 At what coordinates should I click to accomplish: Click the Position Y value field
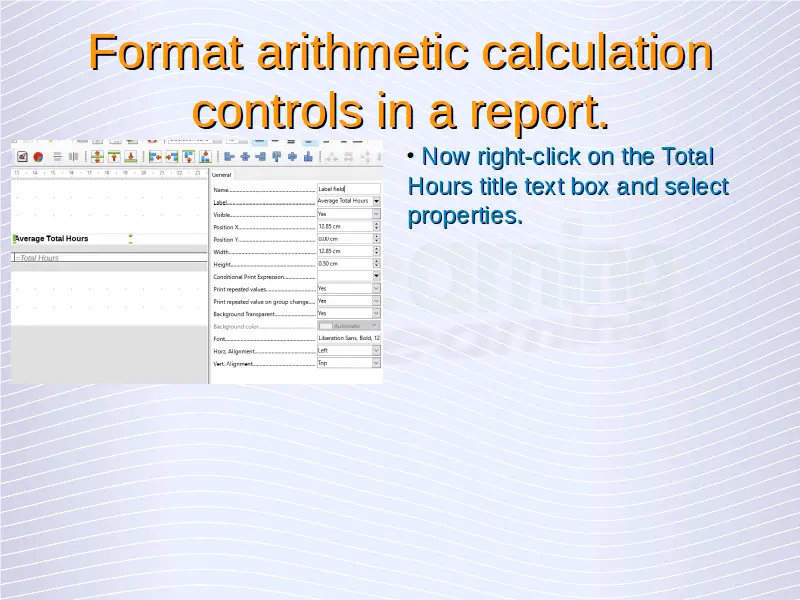[345, 238]
